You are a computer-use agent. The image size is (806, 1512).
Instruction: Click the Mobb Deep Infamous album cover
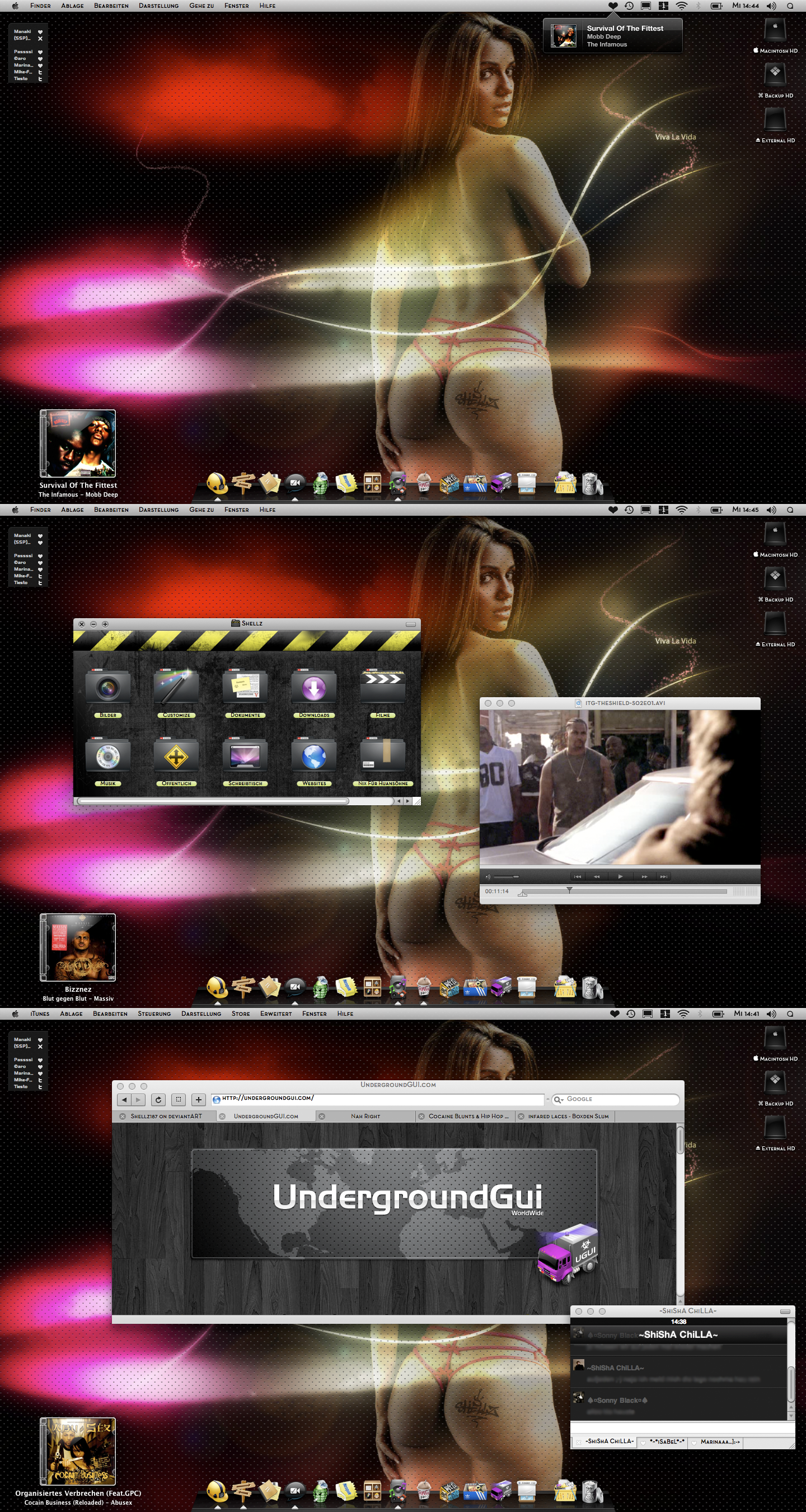coord(77,443)
